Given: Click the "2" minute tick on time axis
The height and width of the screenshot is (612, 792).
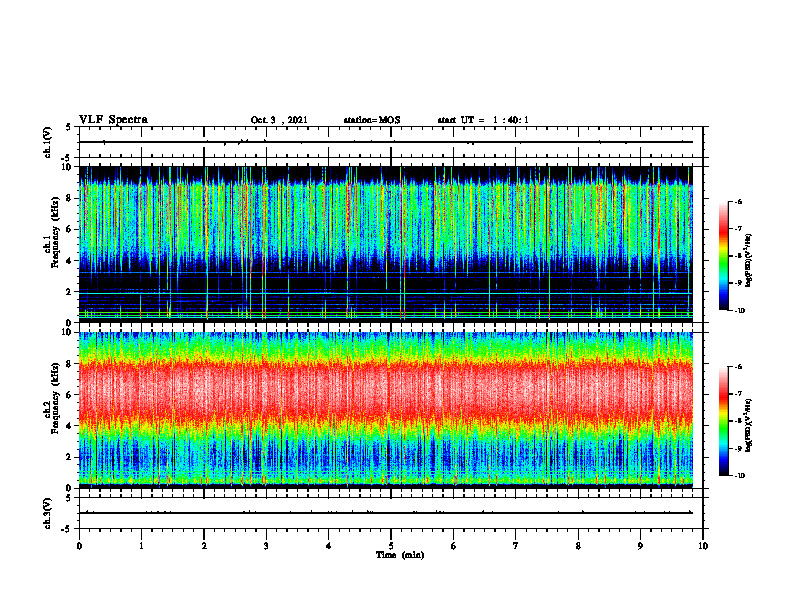Looking at the screenshot, I should click(x=204, y=546).
